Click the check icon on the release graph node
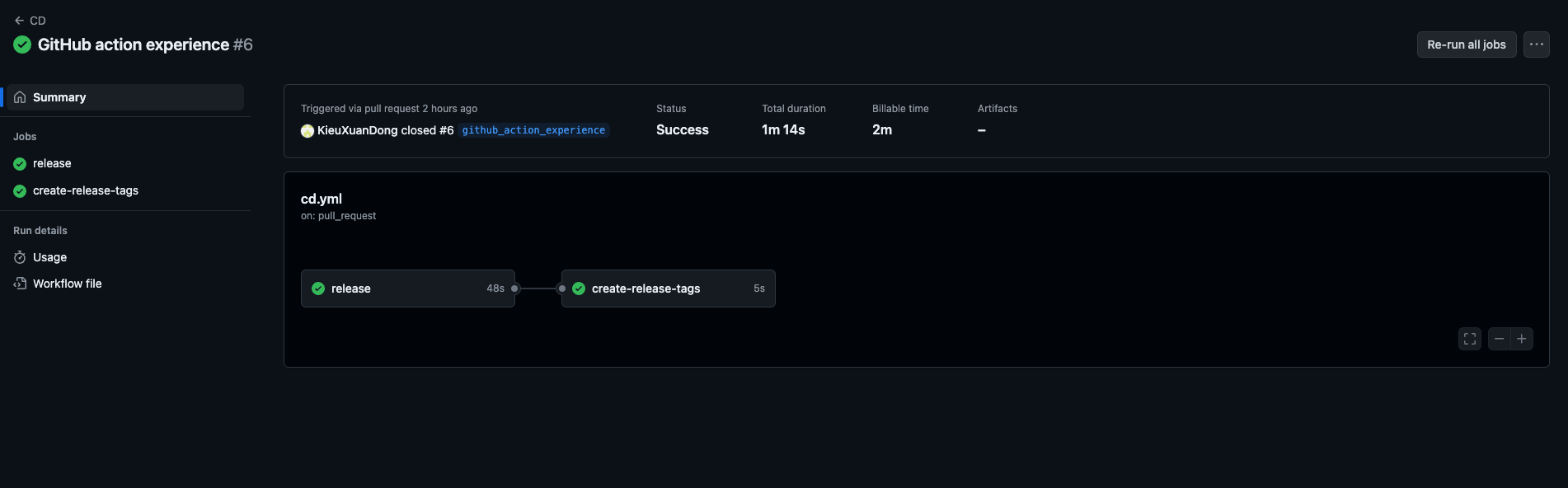The height and width of the screenshot is (488, 1568). pyautogui.click(x=318, y=289)
